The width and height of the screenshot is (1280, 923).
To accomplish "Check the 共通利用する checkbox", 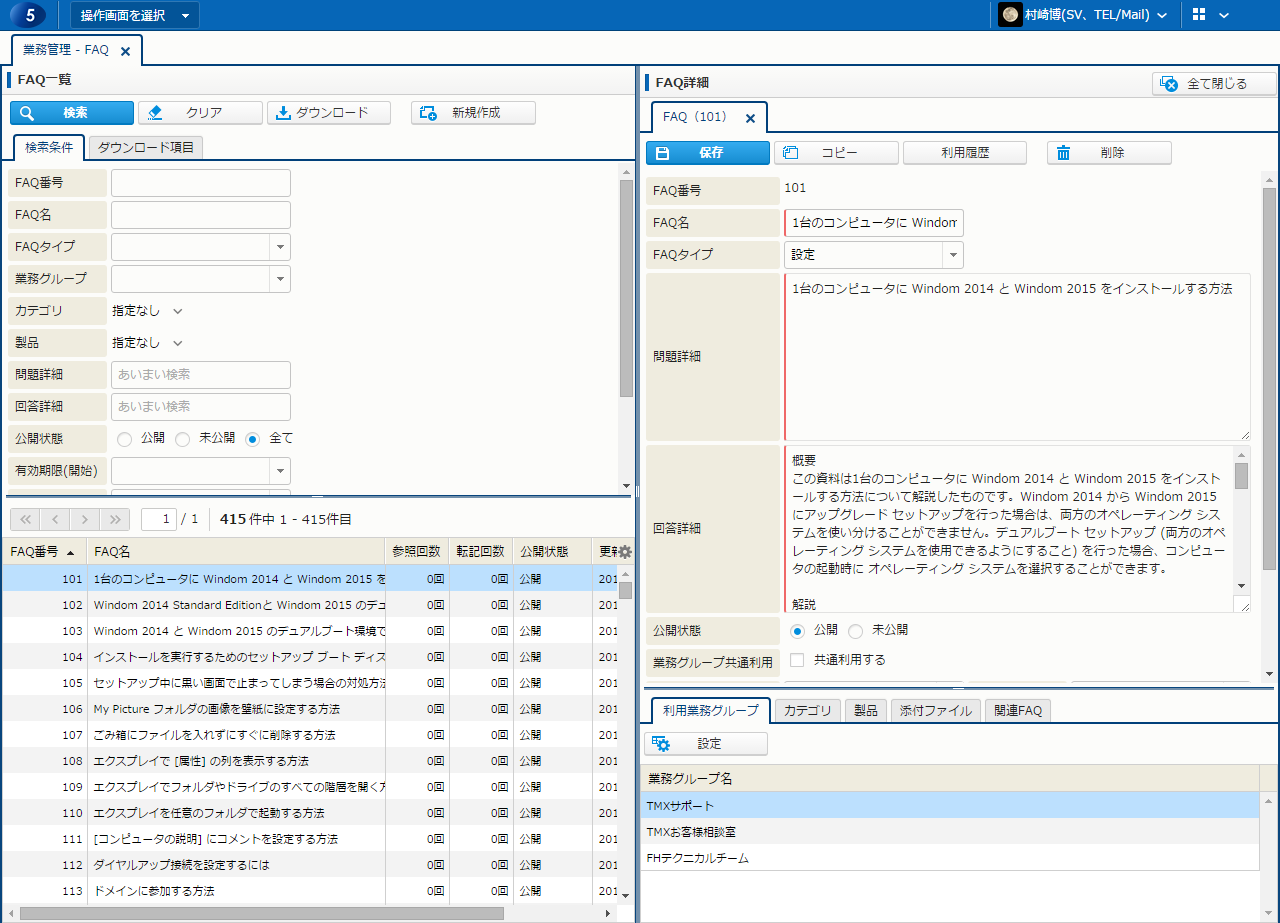I will [x=797, y=660].
